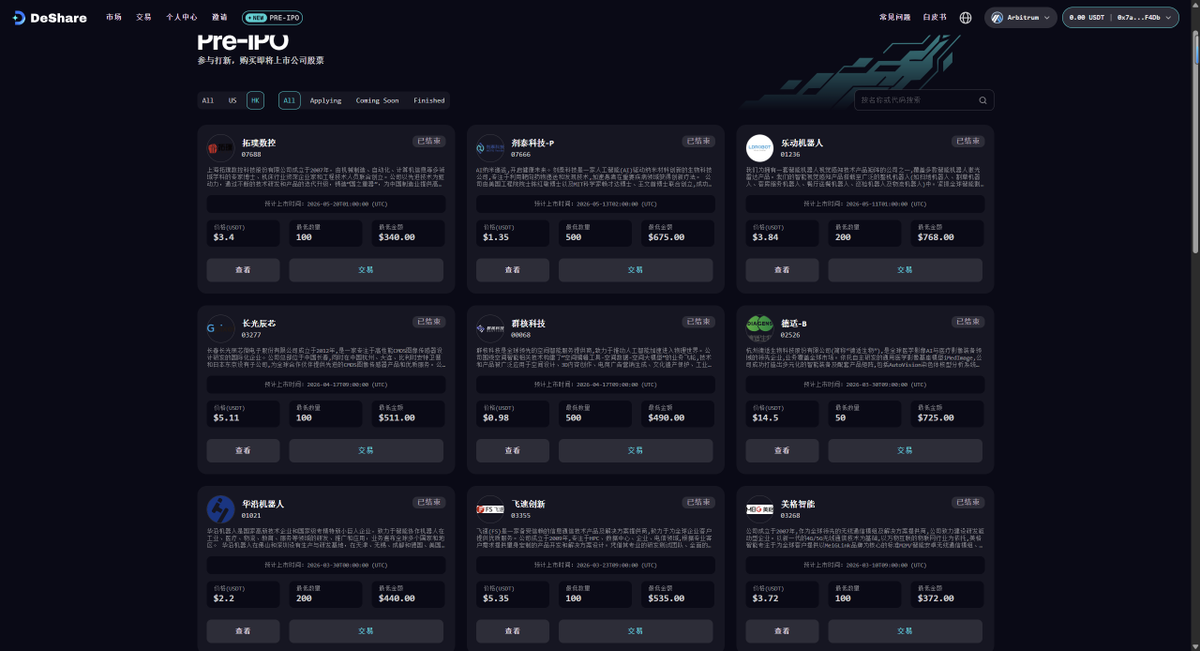The height and width of the screenshot is (651, 1200).
Task: Open the NEW PRE-IPO nav badge
Action: pyautogui.click(x=272, y=17)
